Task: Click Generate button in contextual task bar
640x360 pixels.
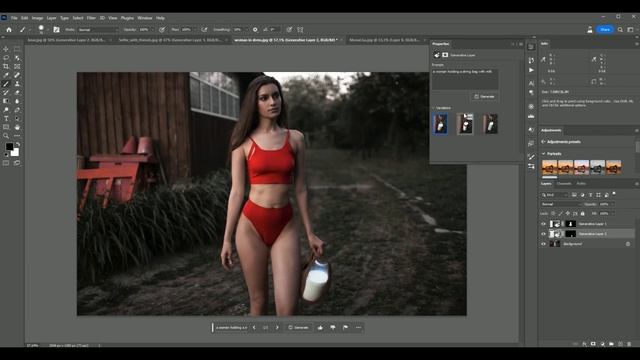Action: (299, 327)
